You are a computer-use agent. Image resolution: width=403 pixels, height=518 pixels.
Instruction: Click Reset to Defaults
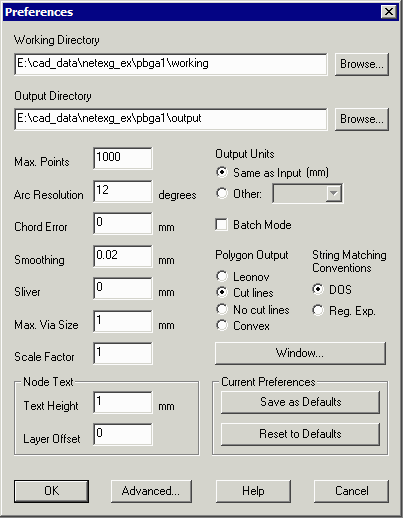tap(300, 434)
